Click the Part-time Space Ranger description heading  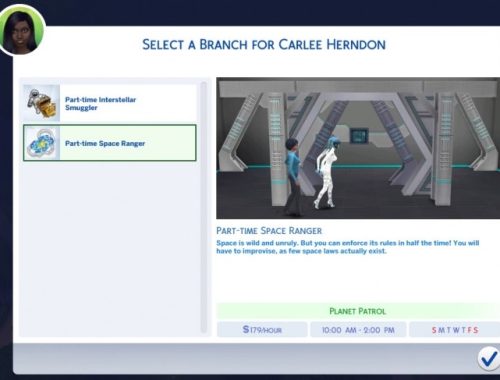pos(269,231)
